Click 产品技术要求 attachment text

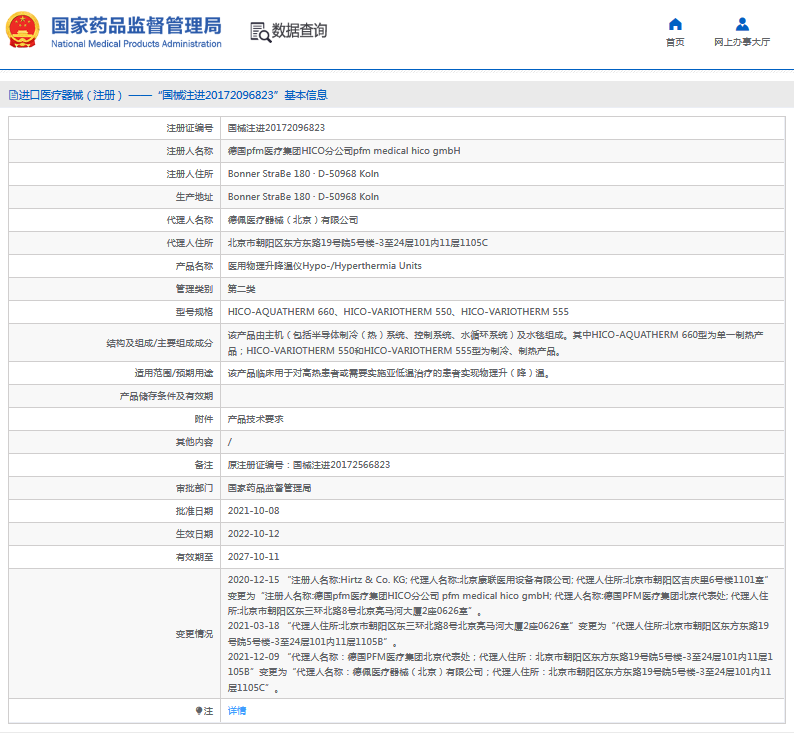[255, 419]
